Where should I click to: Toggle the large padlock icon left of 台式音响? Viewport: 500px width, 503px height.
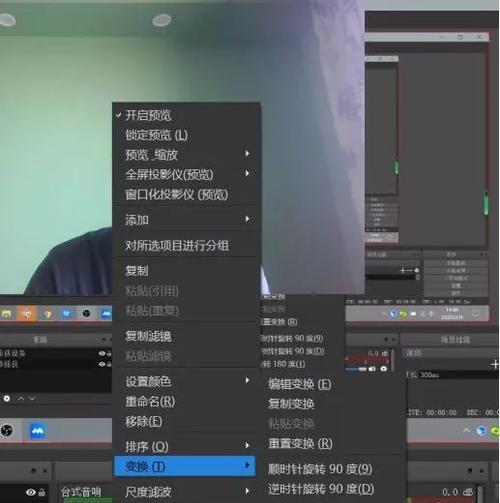pos(42,492)
